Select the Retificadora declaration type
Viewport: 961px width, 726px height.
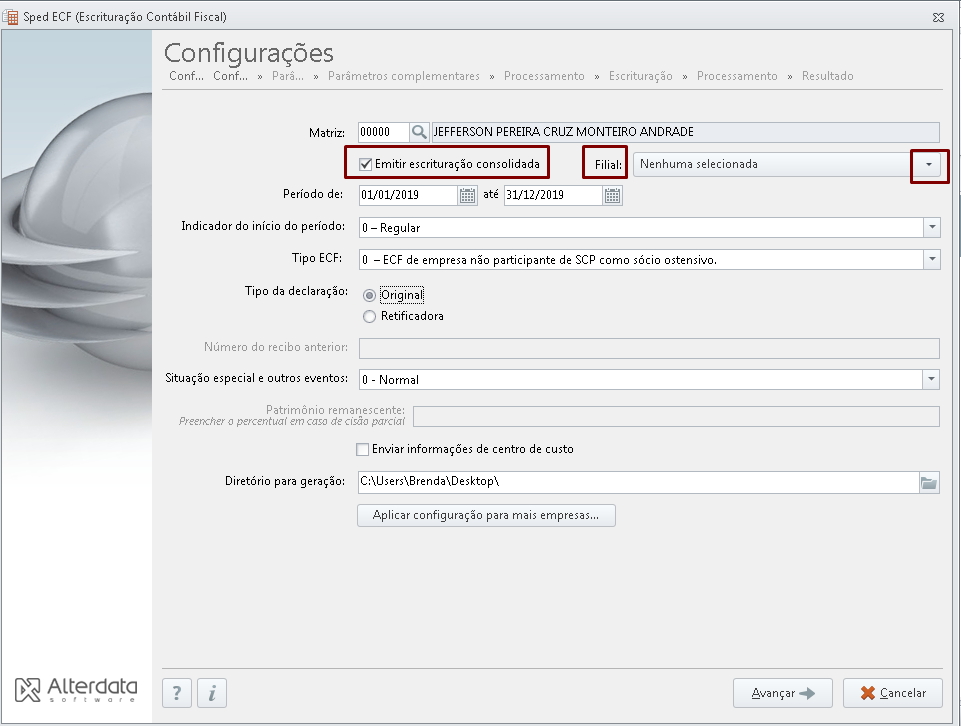click(x=369, y=316)
